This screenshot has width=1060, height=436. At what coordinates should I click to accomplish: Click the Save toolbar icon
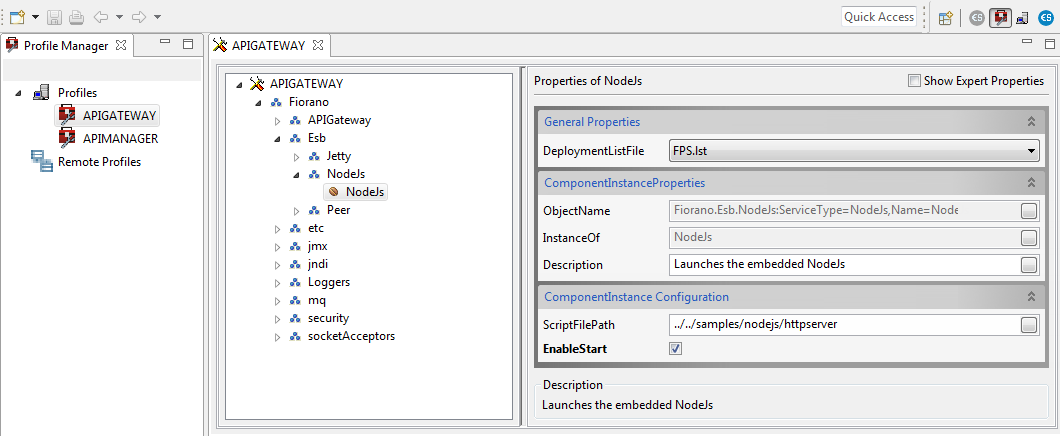click(x=55, y=17)
